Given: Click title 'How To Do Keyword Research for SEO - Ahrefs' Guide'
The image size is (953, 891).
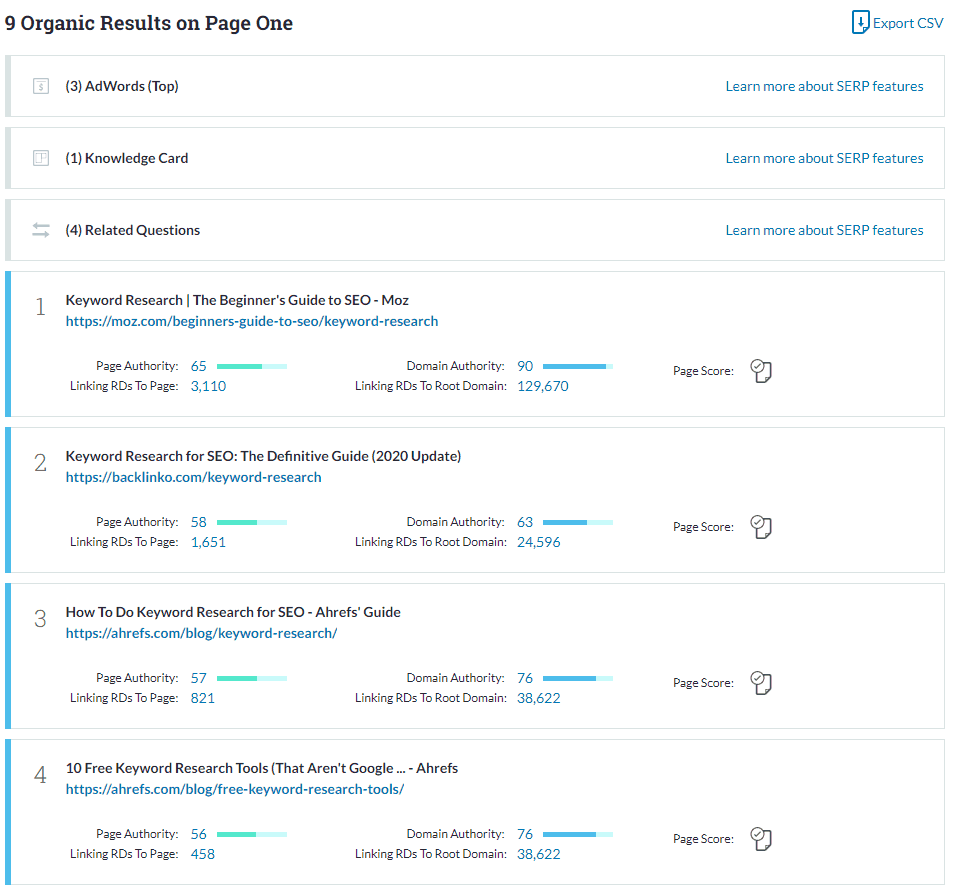Looking at the screenshot, I should (x=233, y=612).
